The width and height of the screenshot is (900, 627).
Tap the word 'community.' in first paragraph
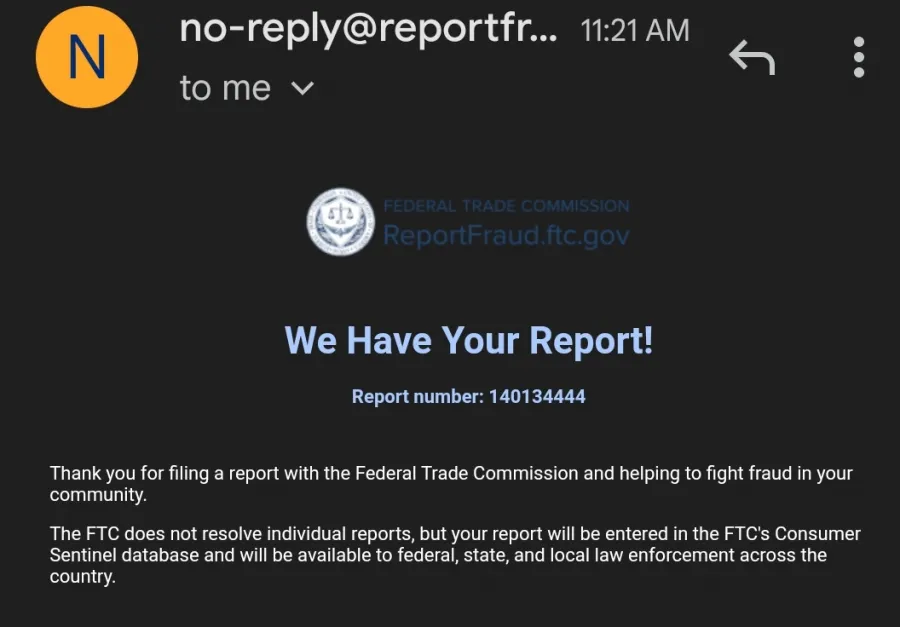tap(98, 495)
